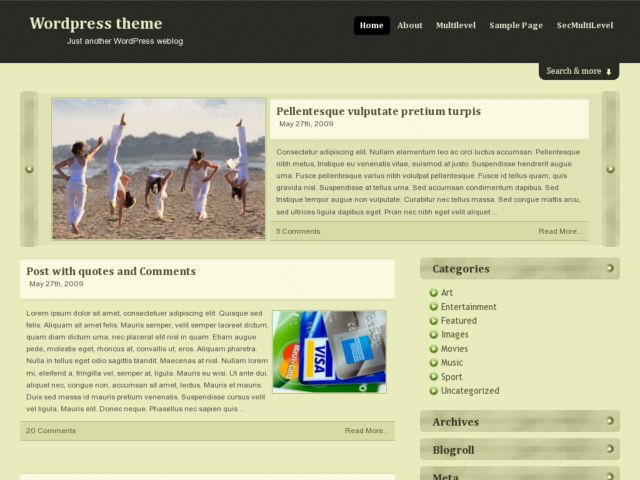Click the green bullet icon beside Uncategorized
Image resolution: width=640 pixels, height=480 pixels.
point(434,391)
